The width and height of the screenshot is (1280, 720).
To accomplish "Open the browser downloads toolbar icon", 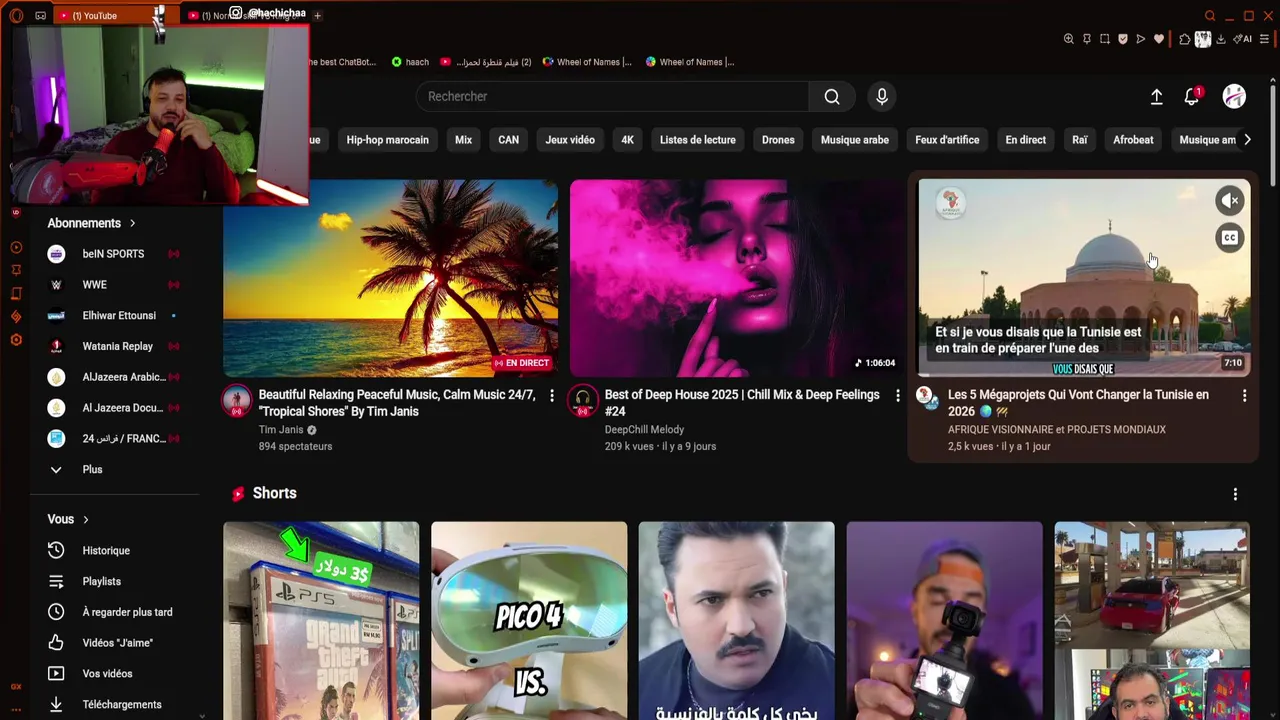I will click(x=1221, y=39).
